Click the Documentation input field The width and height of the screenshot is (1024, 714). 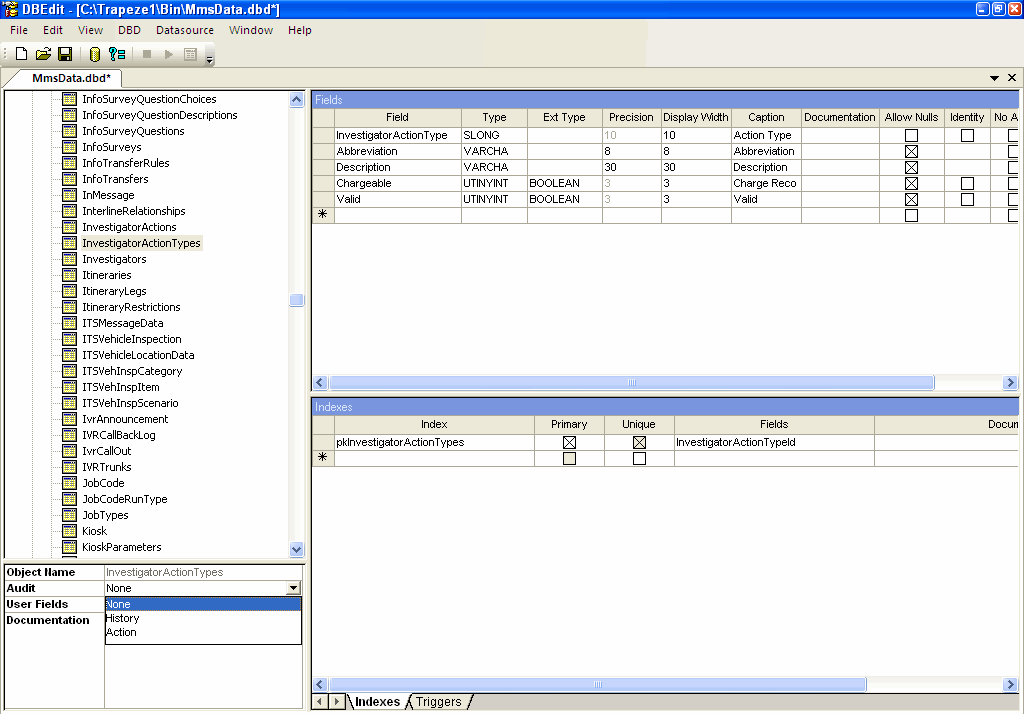click(200, 660)
